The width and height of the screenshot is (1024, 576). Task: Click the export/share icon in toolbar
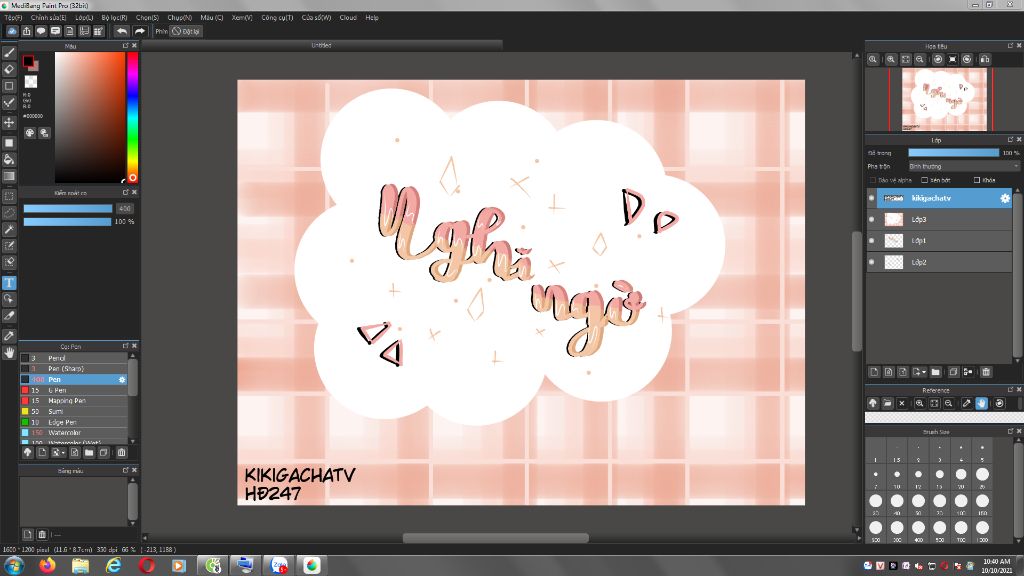(x=27, y=31)
